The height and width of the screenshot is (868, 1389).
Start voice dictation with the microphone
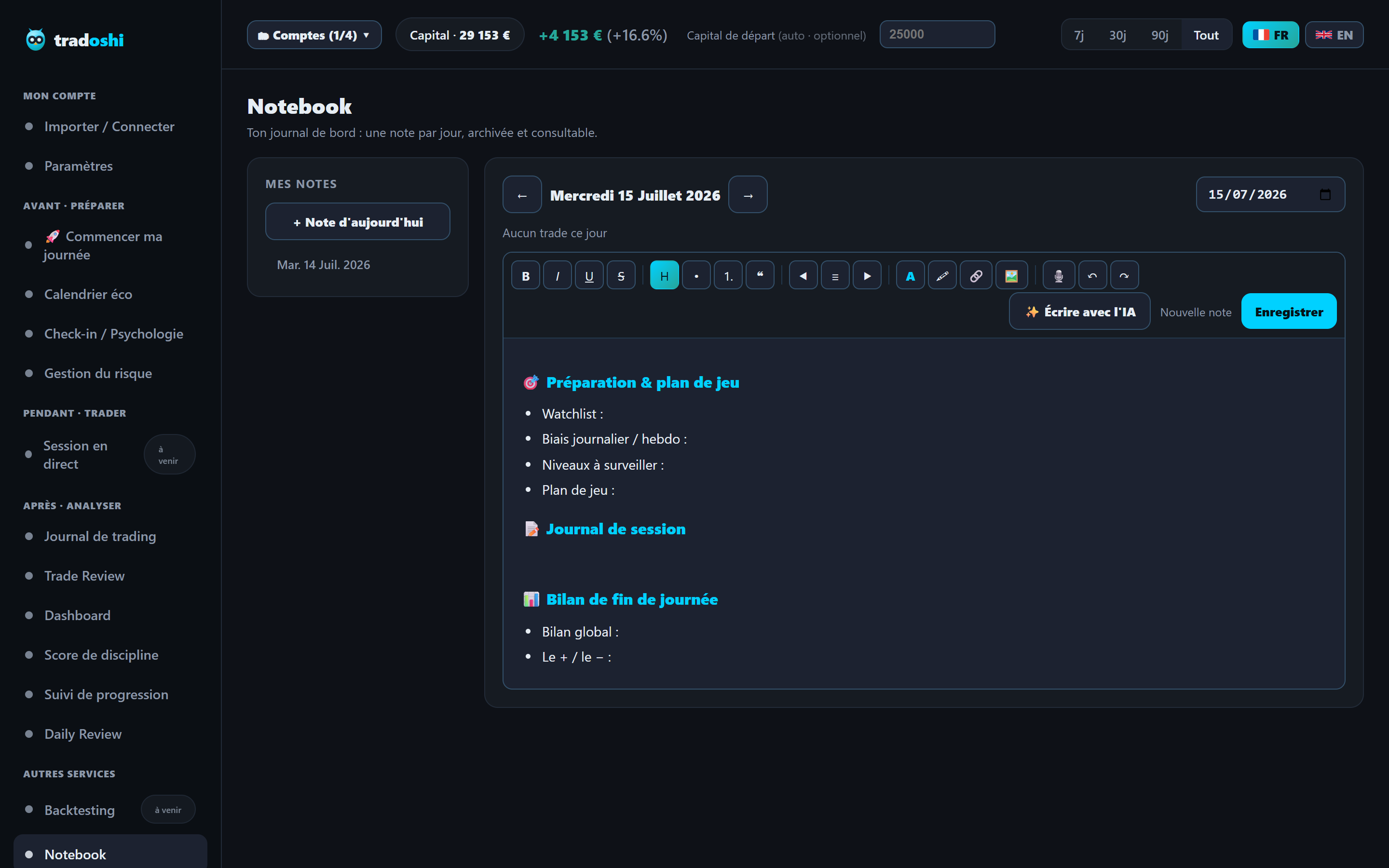coord(1059,275)
